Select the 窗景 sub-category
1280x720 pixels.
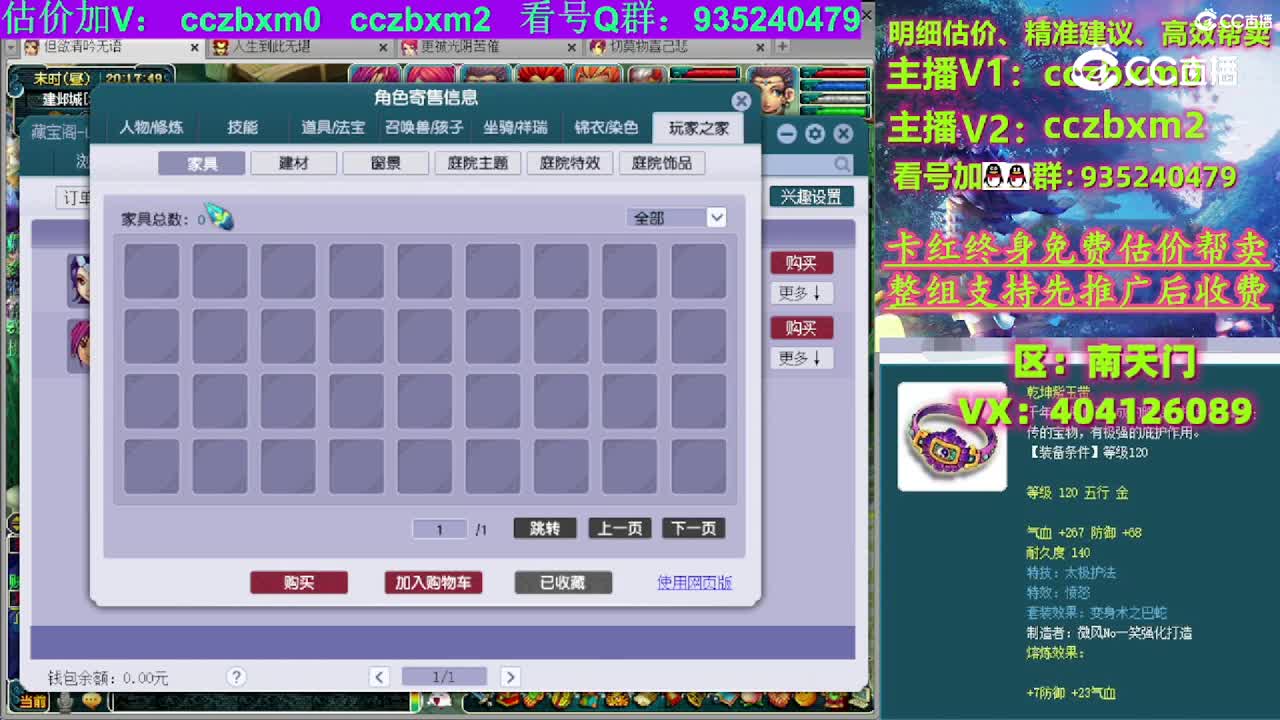click(386, 163)
